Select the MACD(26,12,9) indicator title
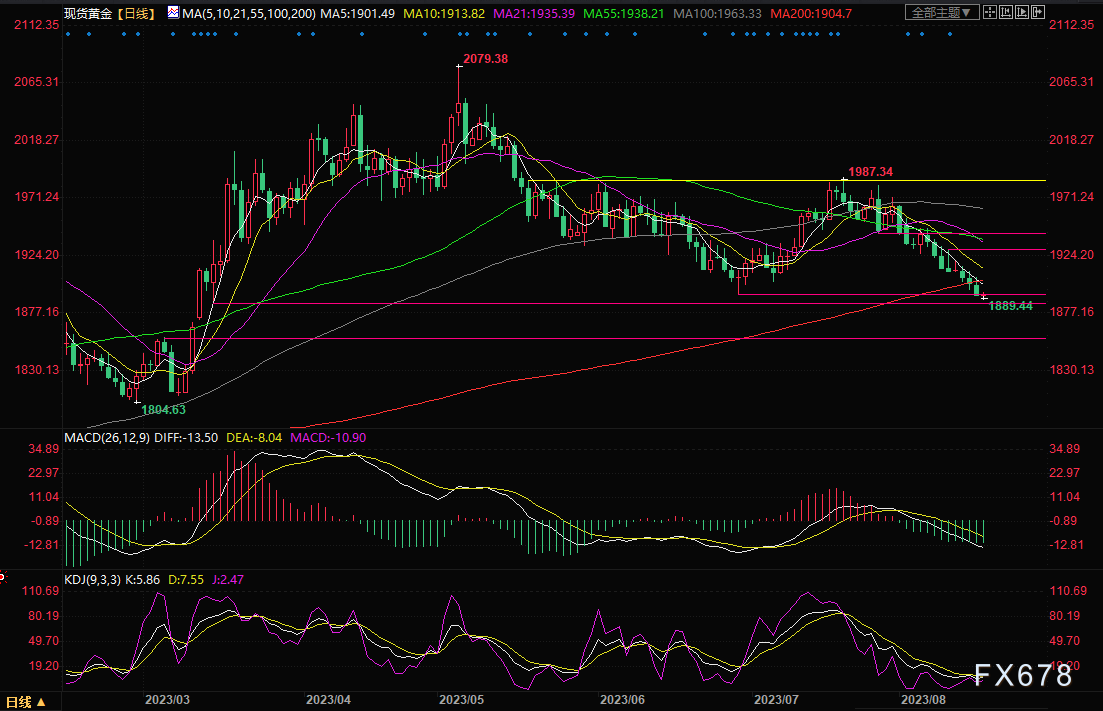Viewport: 1103px width, 711px height. 108,438
